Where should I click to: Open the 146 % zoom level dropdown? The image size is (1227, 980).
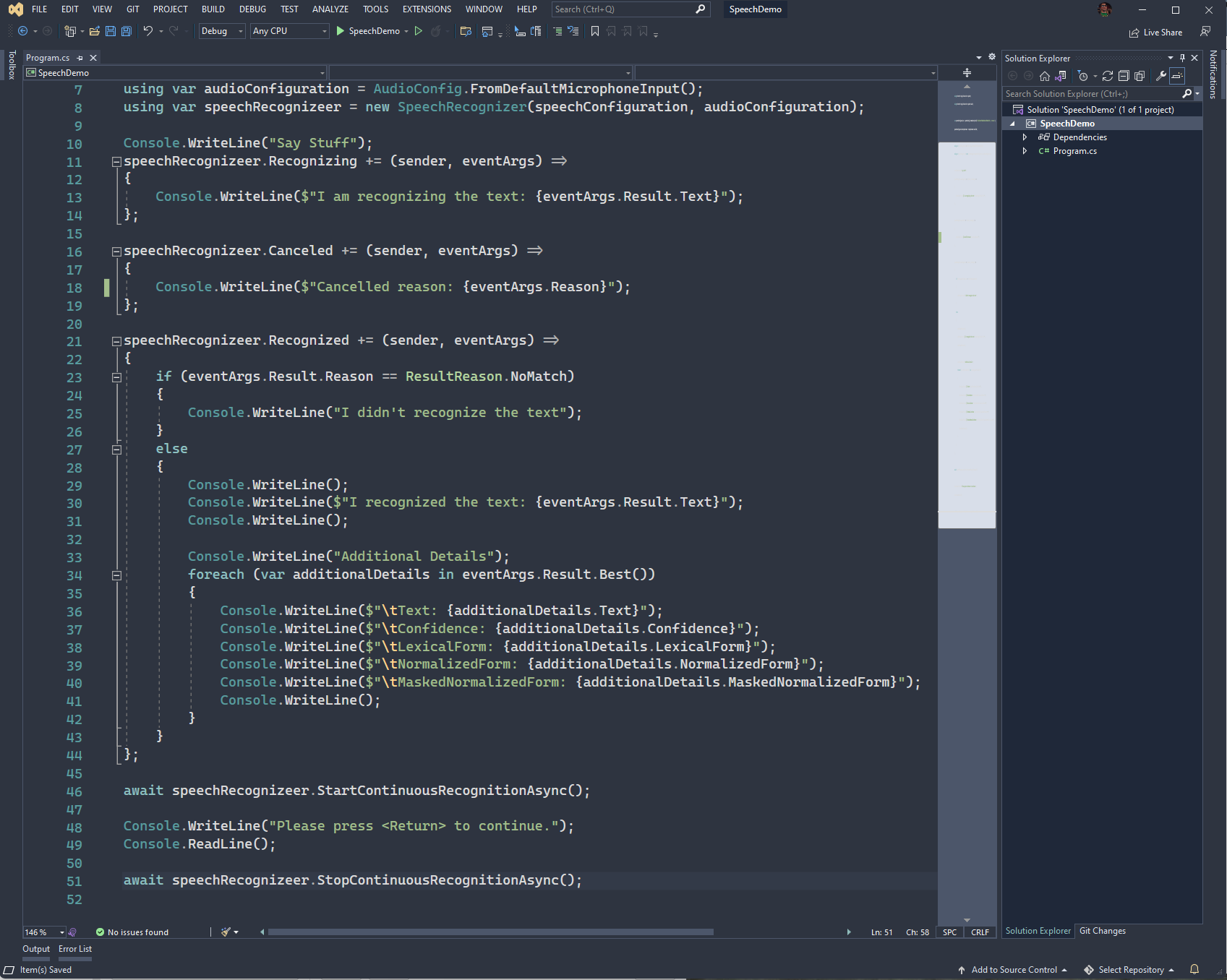tap(44, 932)
